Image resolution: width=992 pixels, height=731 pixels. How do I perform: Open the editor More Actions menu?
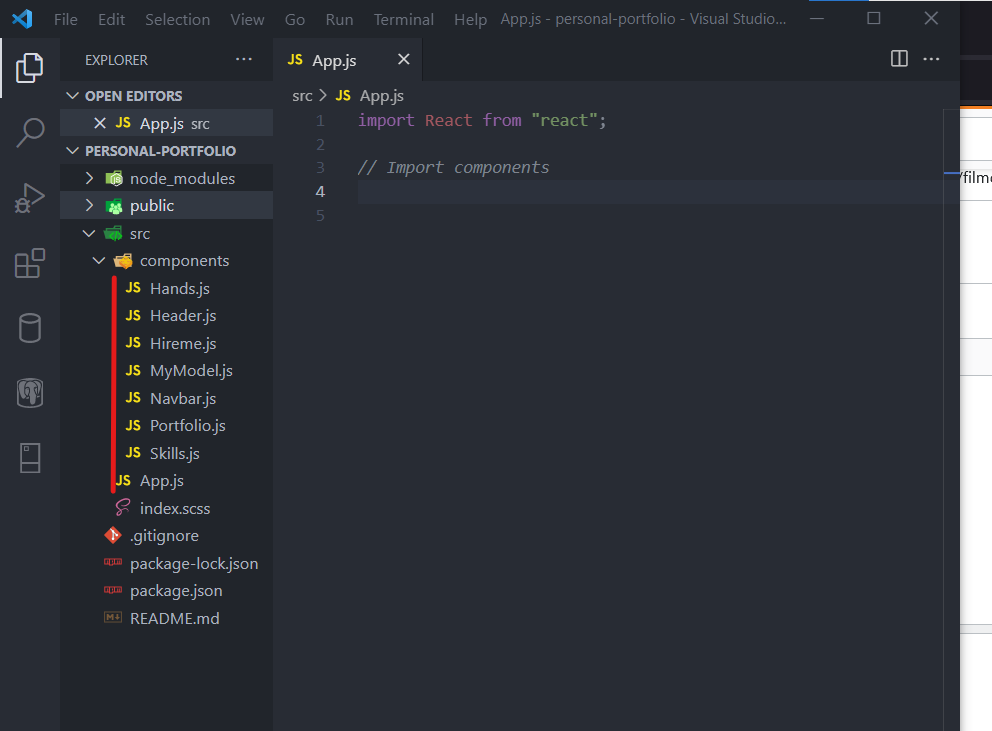coord(931,59)
